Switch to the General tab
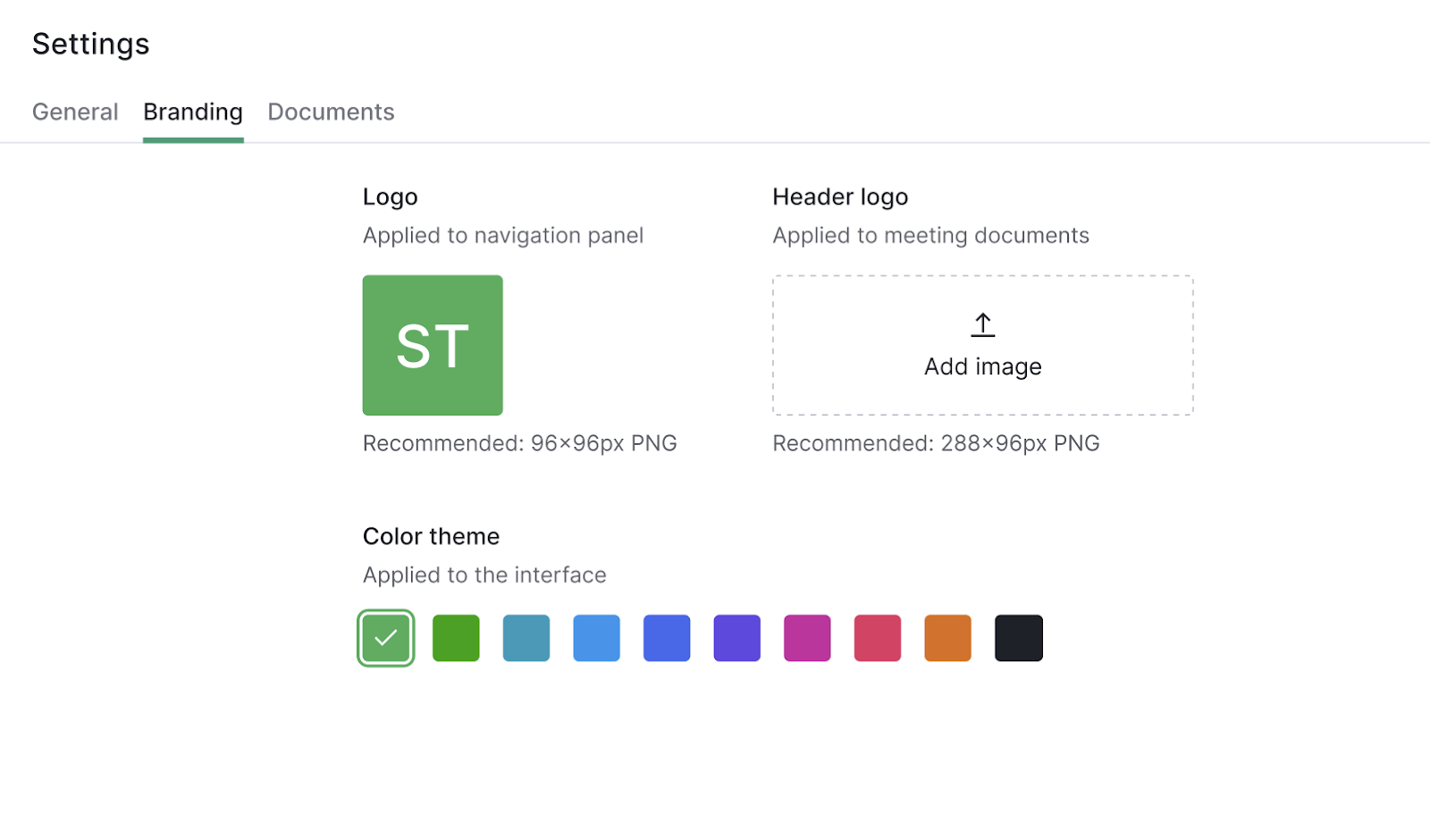This screenshot has height=840, width=1430. tap(75, 112)
